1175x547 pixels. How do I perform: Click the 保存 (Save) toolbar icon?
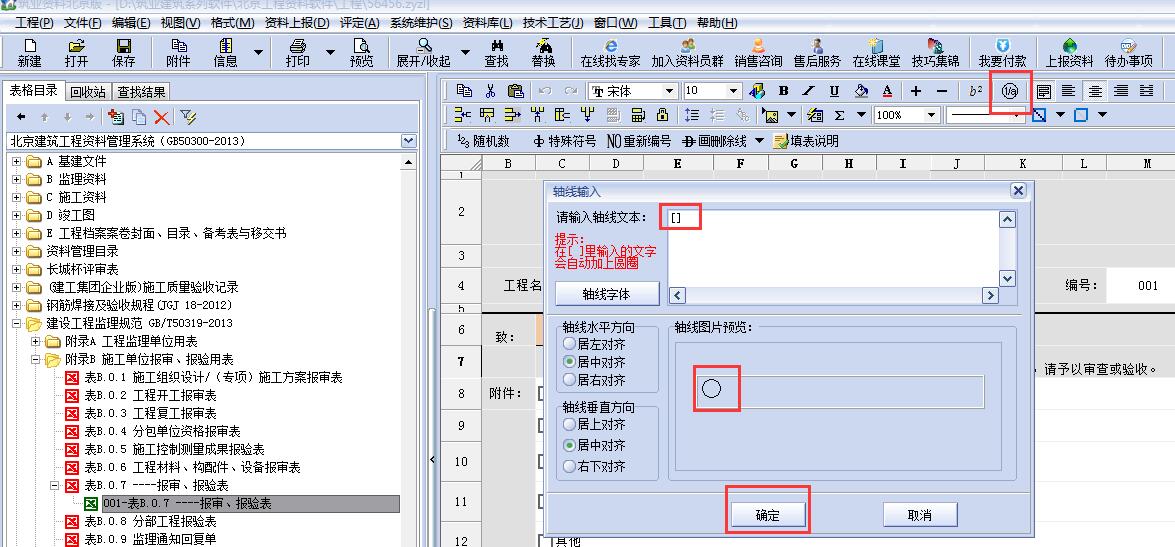click(123, 52)
